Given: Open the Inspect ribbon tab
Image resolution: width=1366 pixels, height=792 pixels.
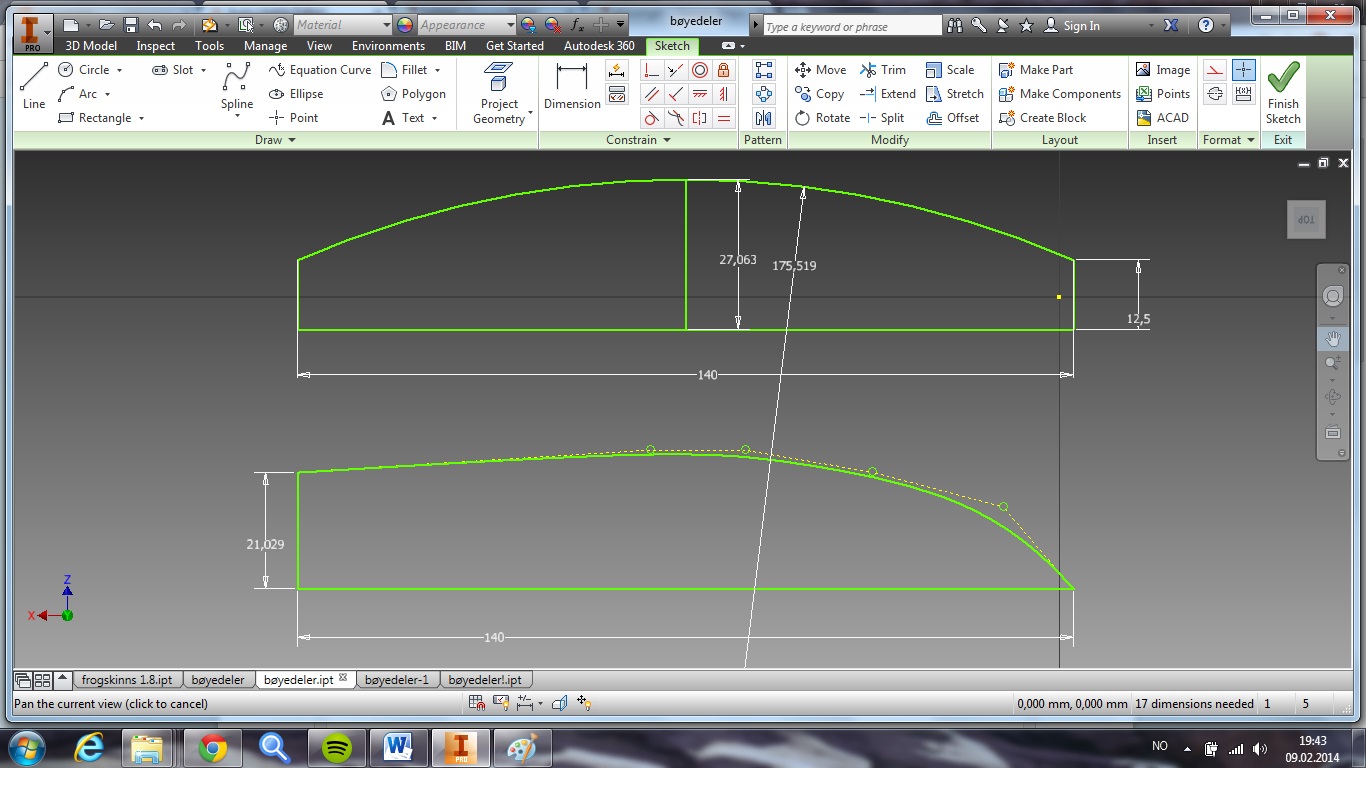Looking at the screenshot, I should tap(156, 46).
